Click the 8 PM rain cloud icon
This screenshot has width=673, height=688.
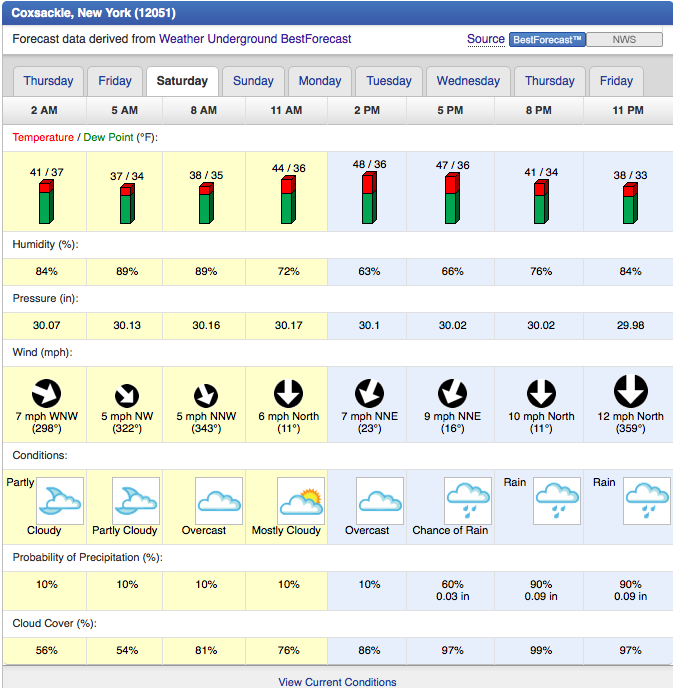557,501
